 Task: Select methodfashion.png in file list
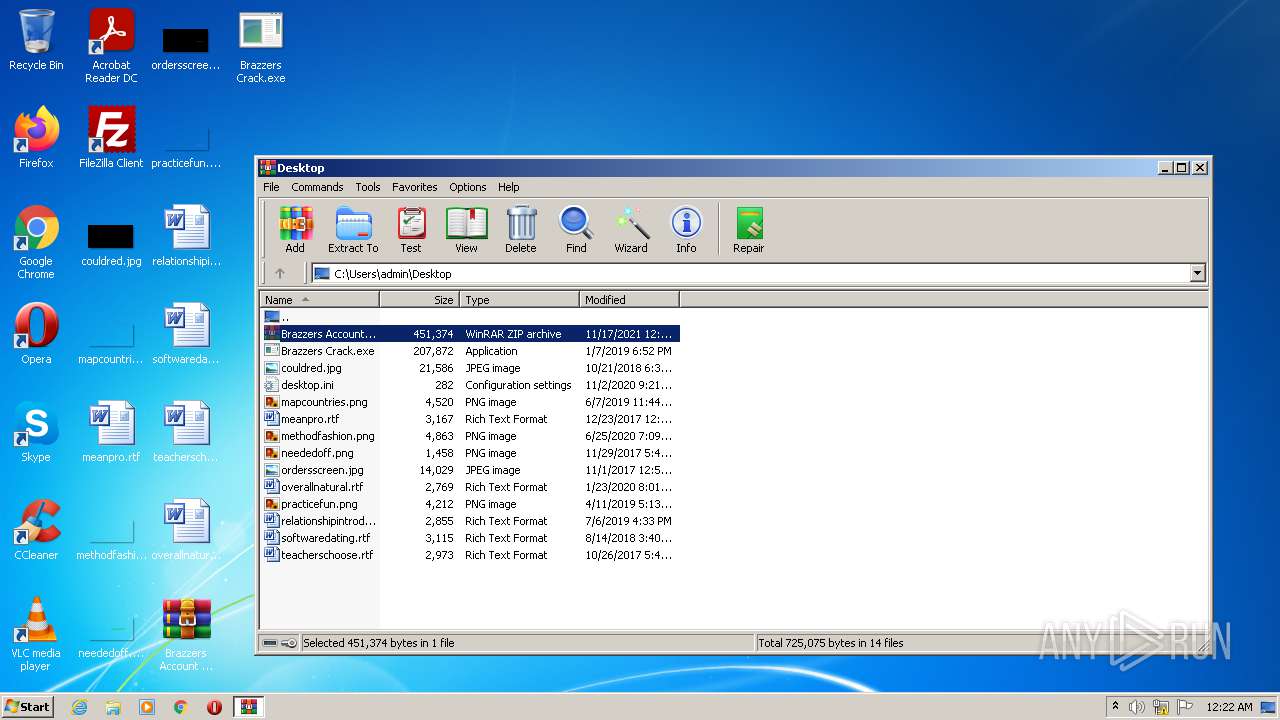[x=471, y=436]
